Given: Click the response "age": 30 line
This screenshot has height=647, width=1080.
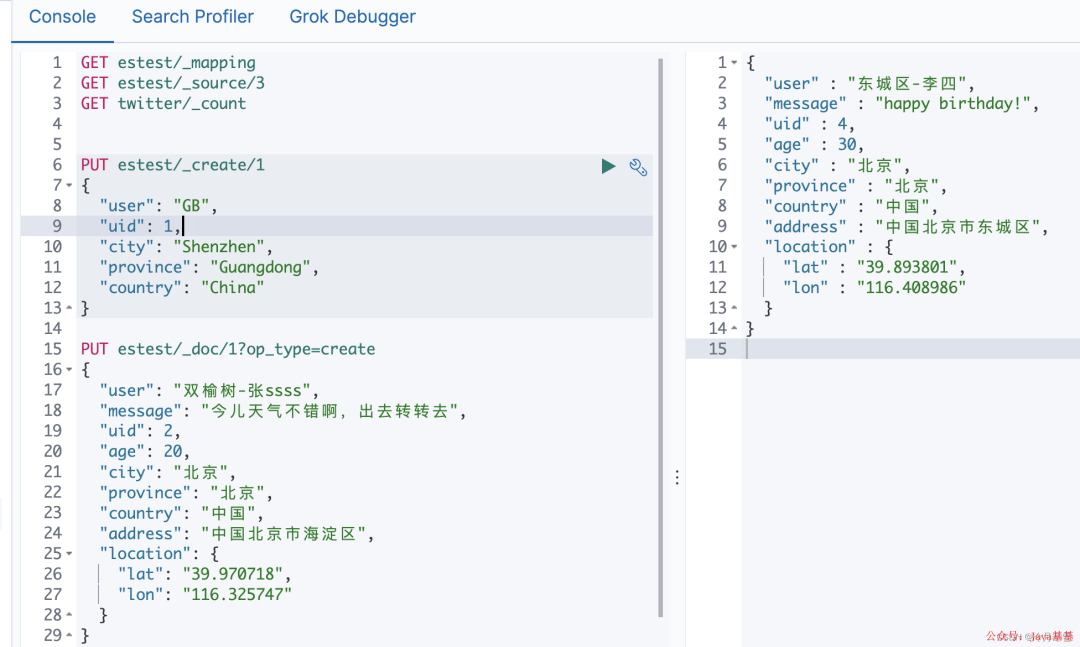Looking at the screenshot, I should click(x=815, y=145).
